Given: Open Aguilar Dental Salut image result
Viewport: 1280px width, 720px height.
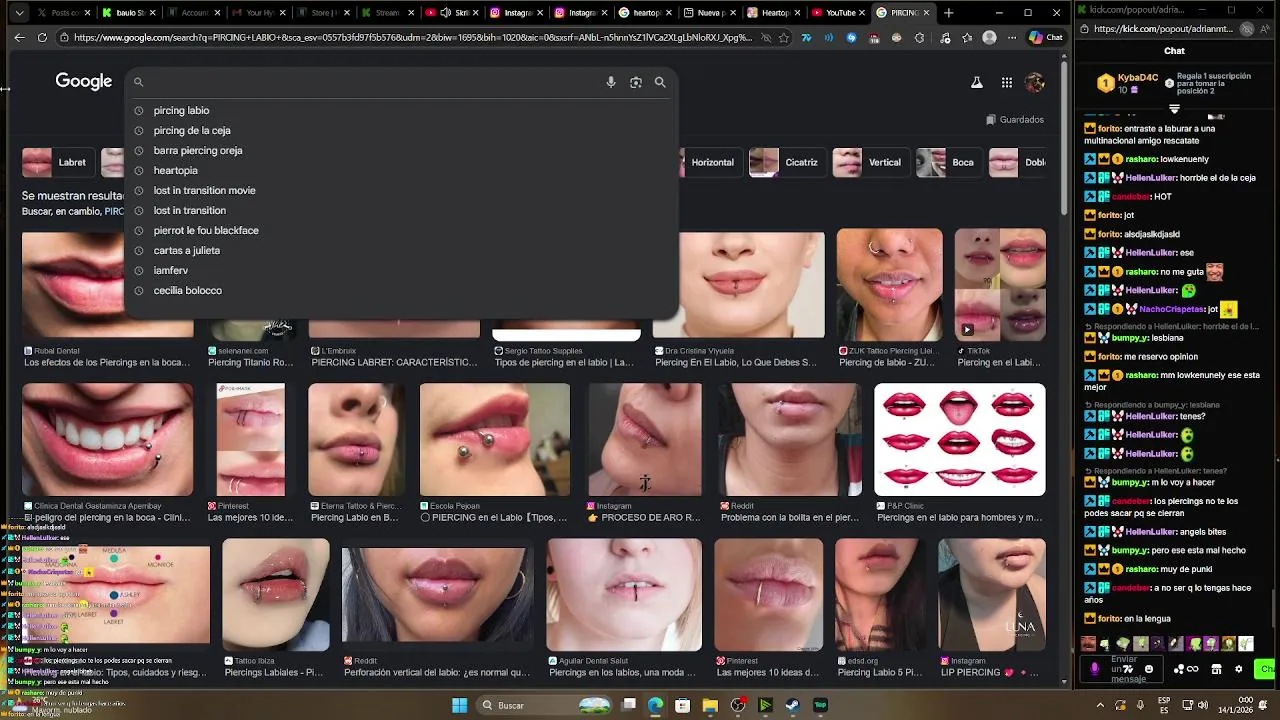Looking at the screenshot, I should coord(624,595).
